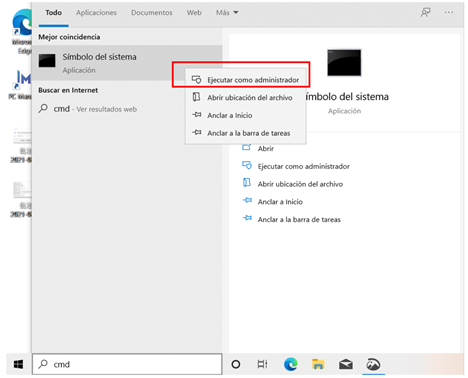Click the large command prompt icon in preview
Image resolution: width=468 pixels, height=378 pixels.
click(344, 63)
